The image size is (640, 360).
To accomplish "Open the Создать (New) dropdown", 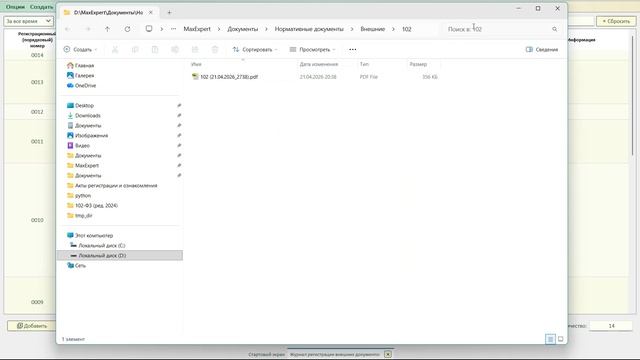I will click(80, 49).
